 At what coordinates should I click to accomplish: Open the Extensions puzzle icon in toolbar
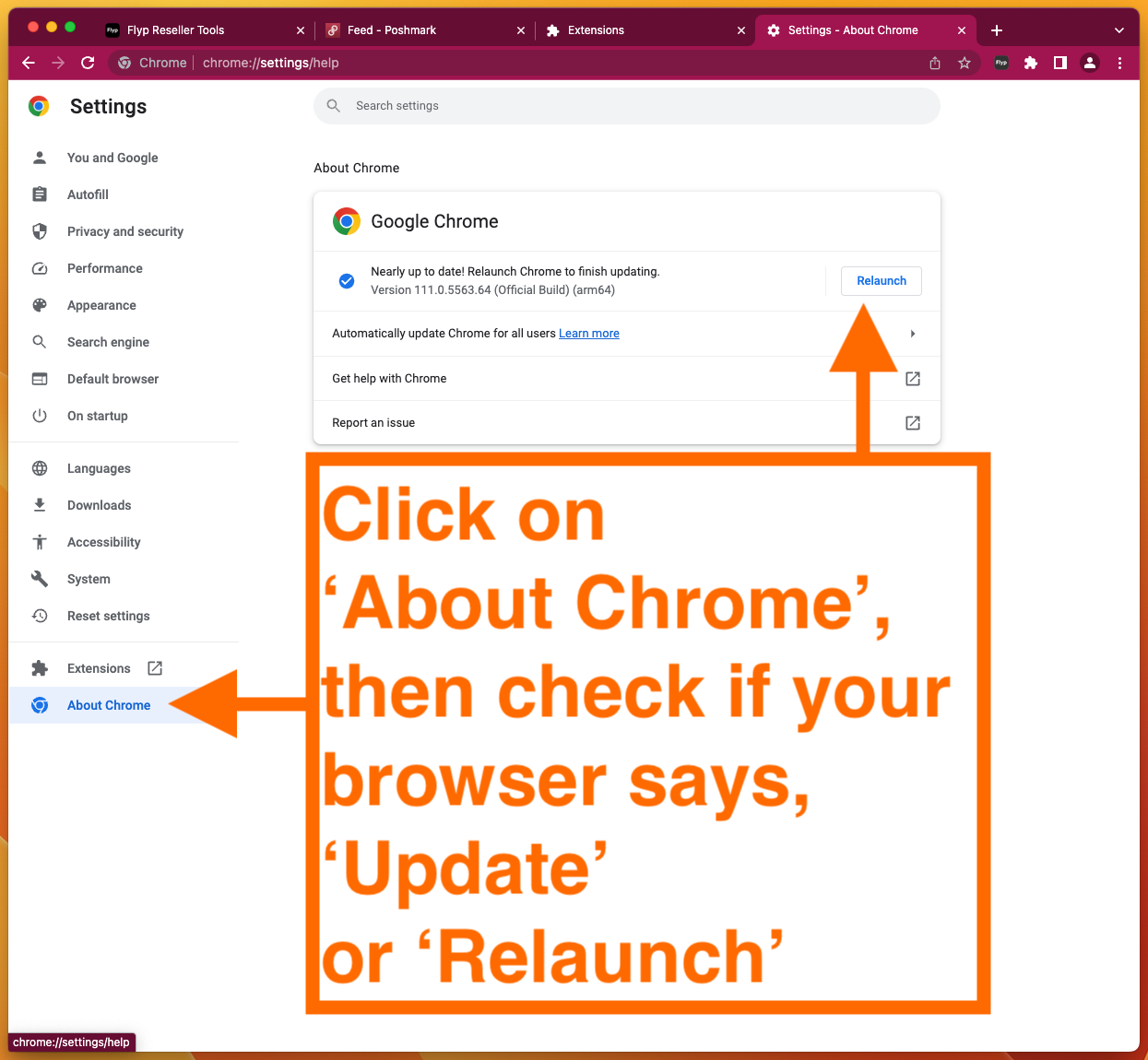coord(1031,63)
